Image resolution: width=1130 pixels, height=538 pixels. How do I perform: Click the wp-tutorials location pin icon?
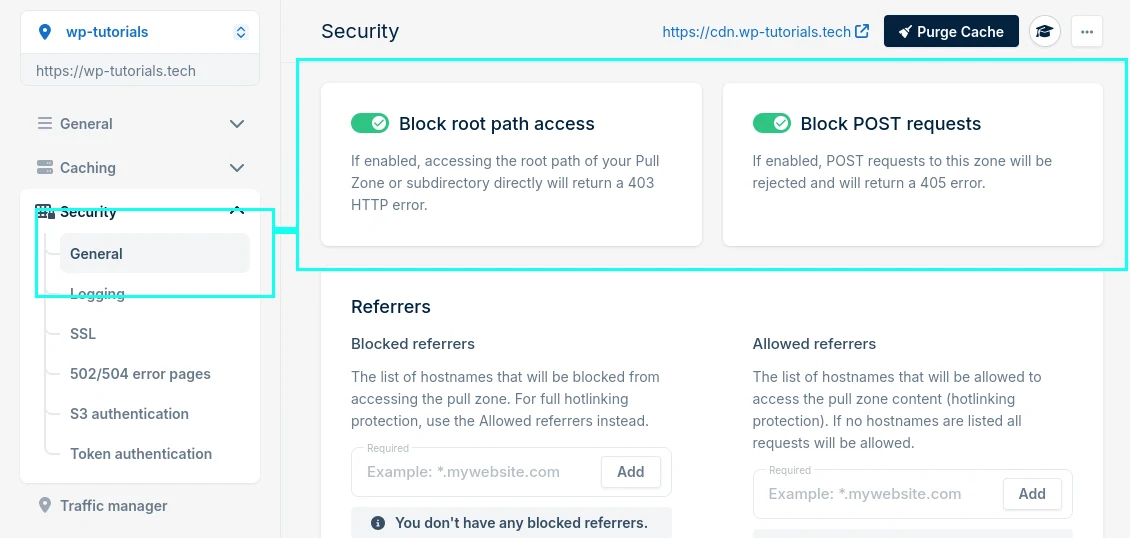pyautogui.click(x=44, y=32)
